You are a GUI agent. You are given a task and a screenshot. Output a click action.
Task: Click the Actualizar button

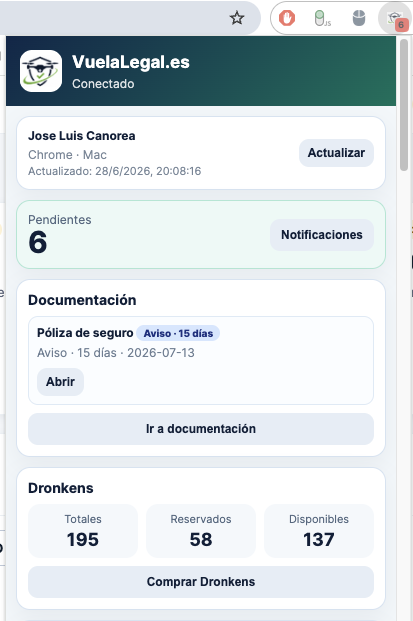click(336, 153)
